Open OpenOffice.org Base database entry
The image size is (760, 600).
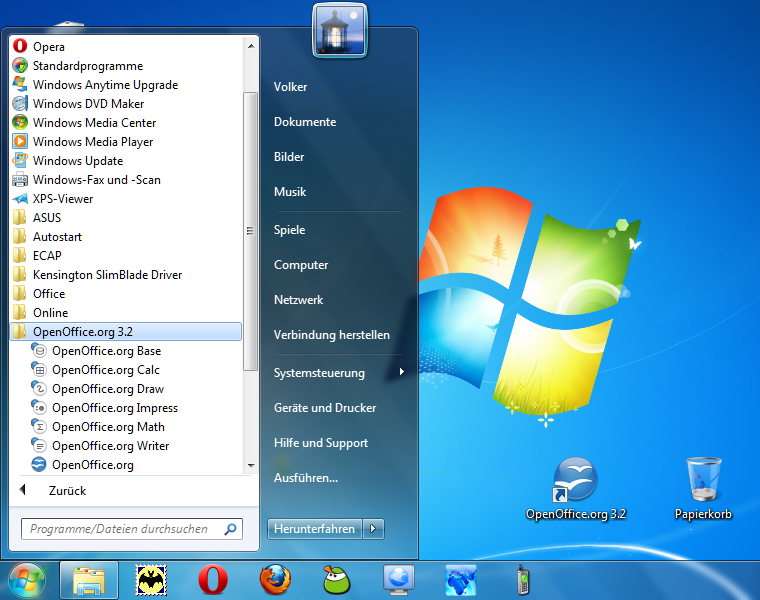[x=106, y=351]
